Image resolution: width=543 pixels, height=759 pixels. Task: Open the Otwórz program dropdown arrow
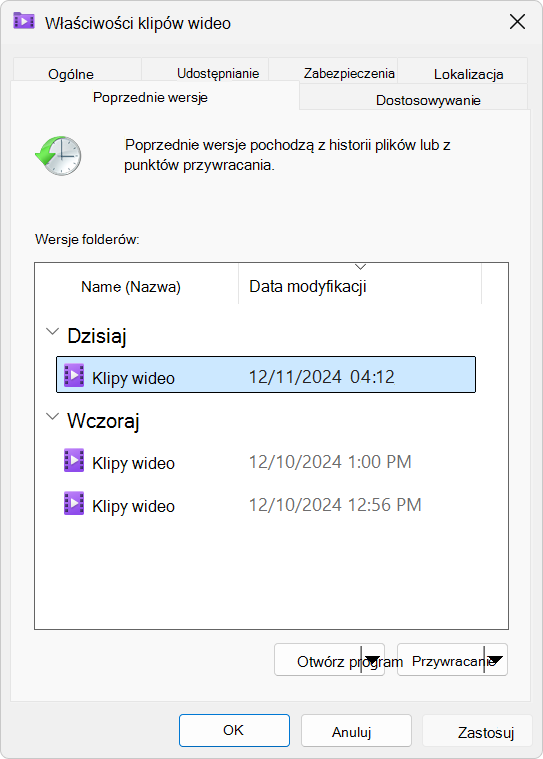pyautogui.click(x=372, y=659)
